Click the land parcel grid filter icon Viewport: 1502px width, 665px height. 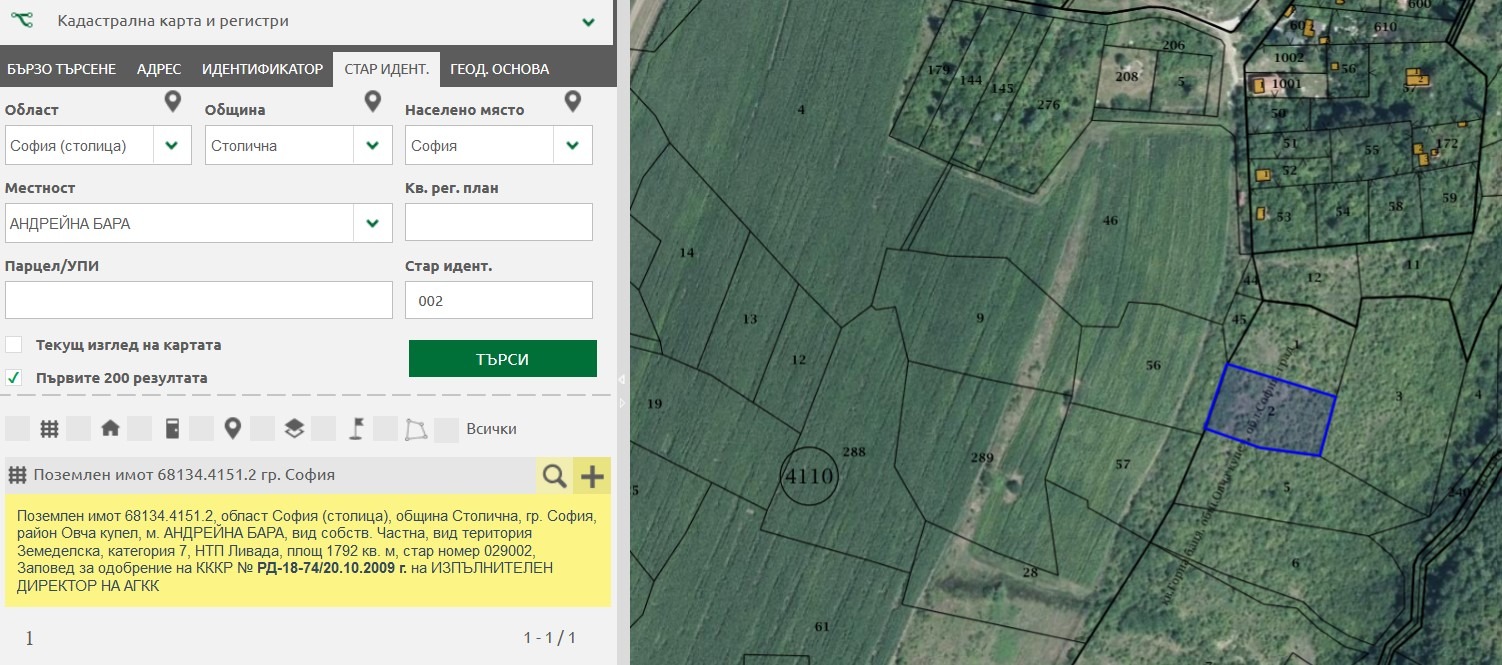tap(49, 429)
